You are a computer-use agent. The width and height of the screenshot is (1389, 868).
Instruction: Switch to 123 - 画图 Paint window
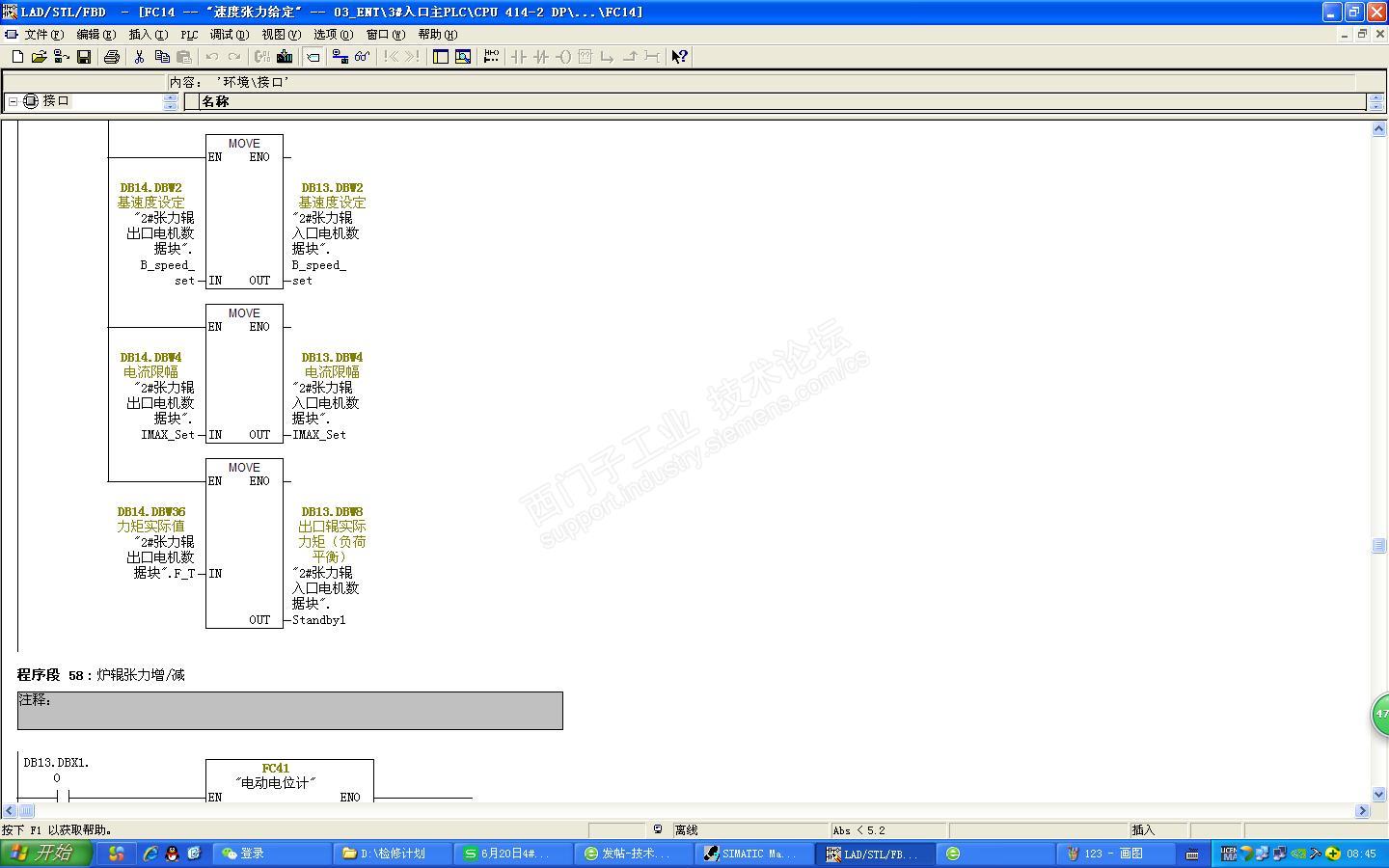[1116, 854]
